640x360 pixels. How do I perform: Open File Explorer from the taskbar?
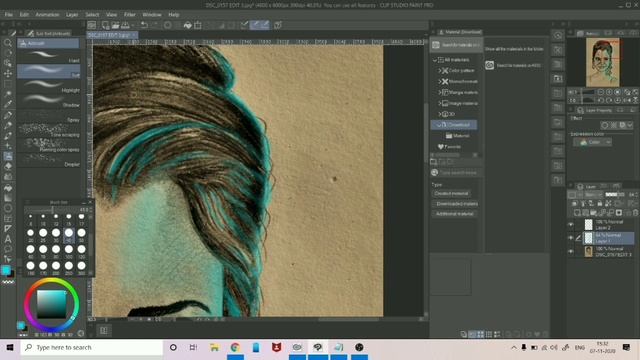click(x=214, y=347)
